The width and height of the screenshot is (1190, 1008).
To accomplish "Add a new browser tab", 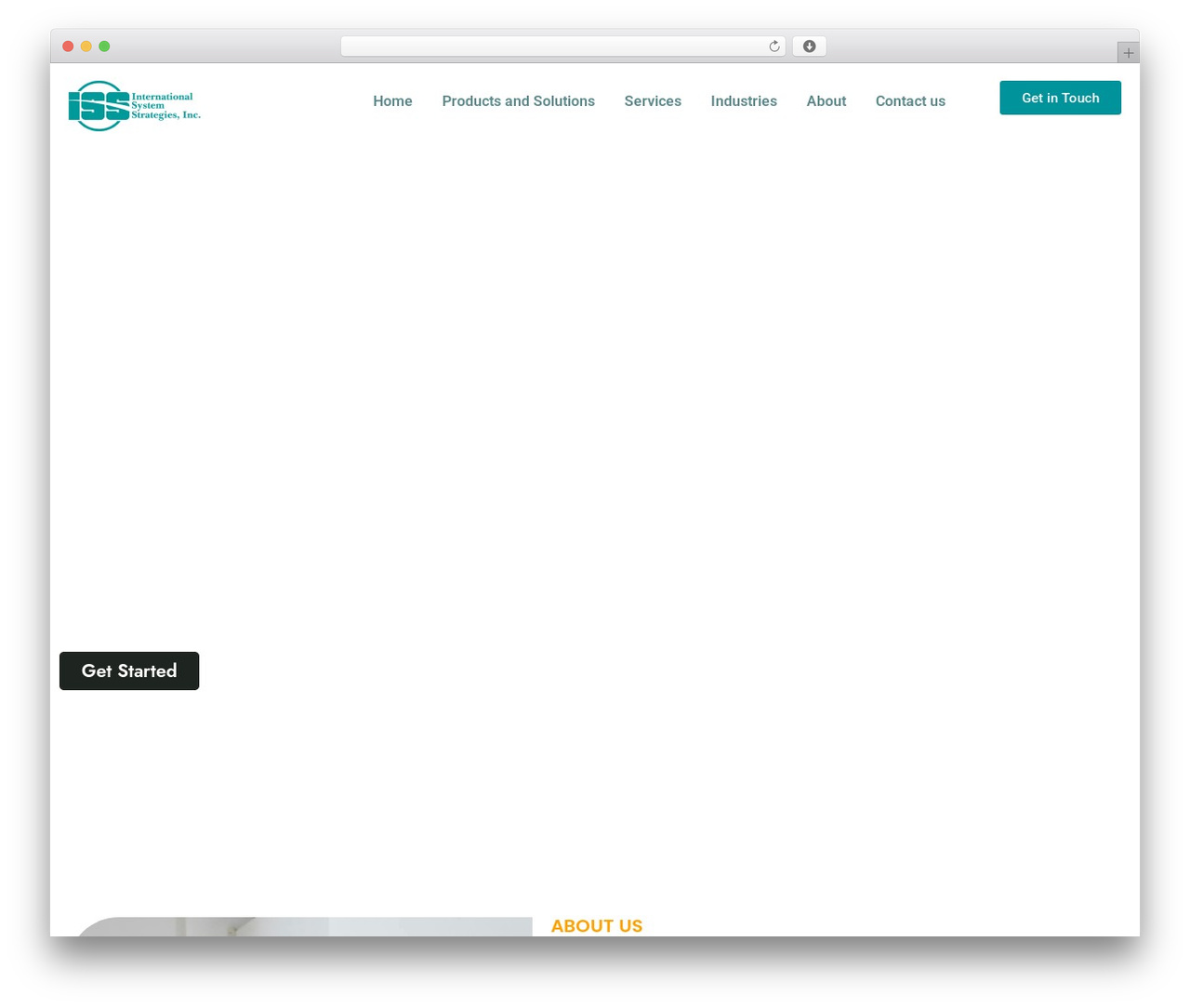I will click(1128, 53).
